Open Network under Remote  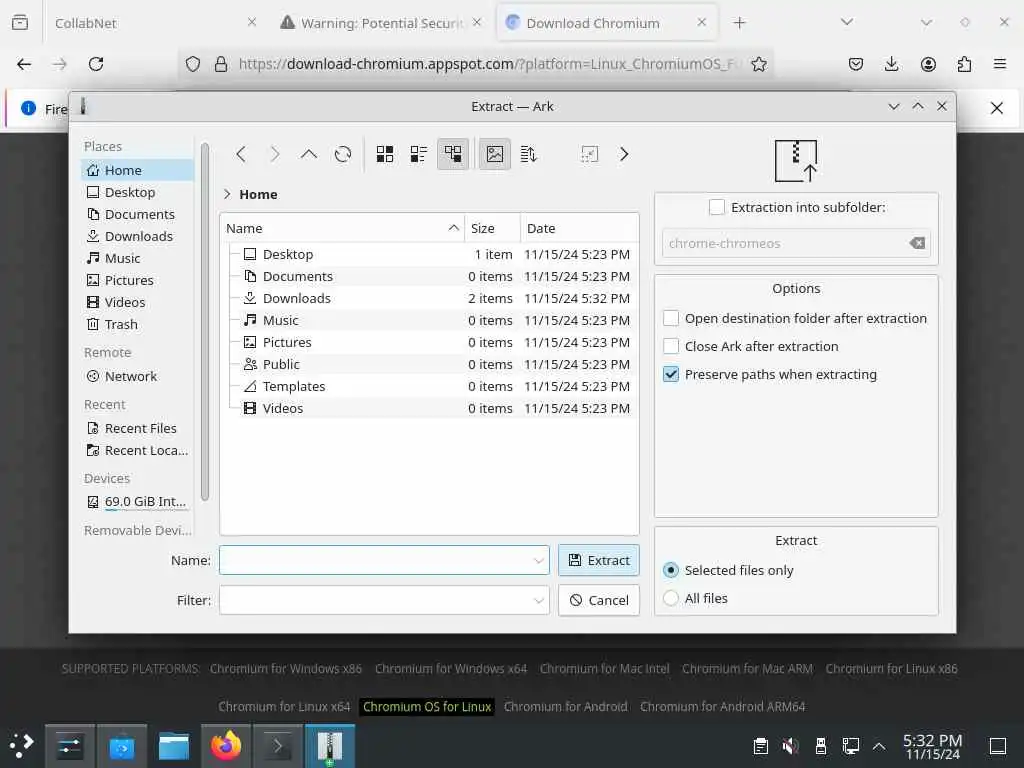coord(138,376)
